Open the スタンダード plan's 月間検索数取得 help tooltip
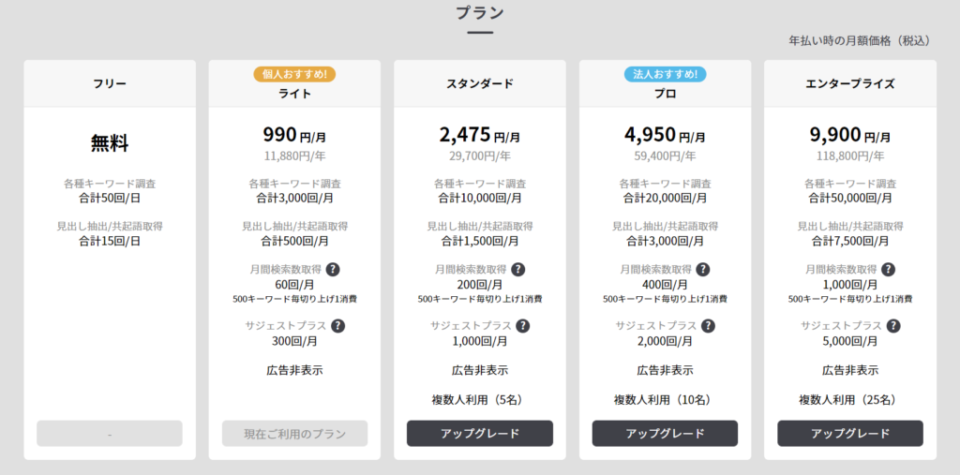 518,269
